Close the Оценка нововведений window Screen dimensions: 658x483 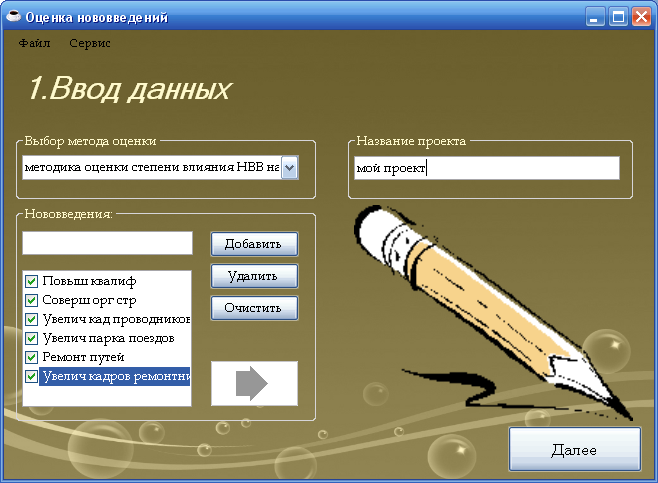pyautogui.click(x=641, y=17)
